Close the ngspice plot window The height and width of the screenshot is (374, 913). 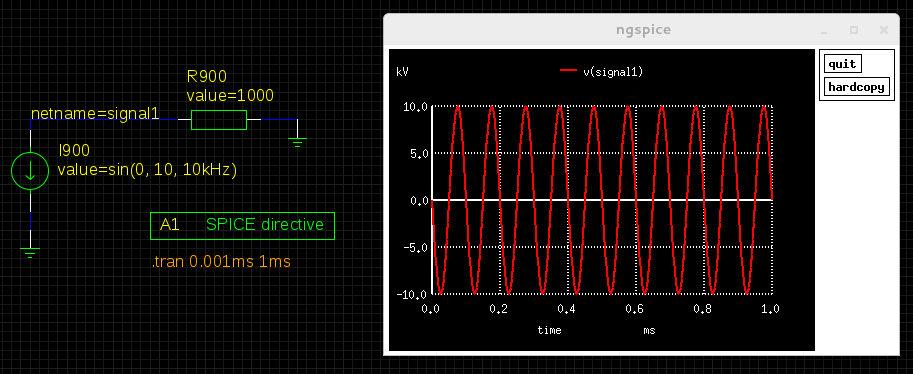(x=884, y=30)
